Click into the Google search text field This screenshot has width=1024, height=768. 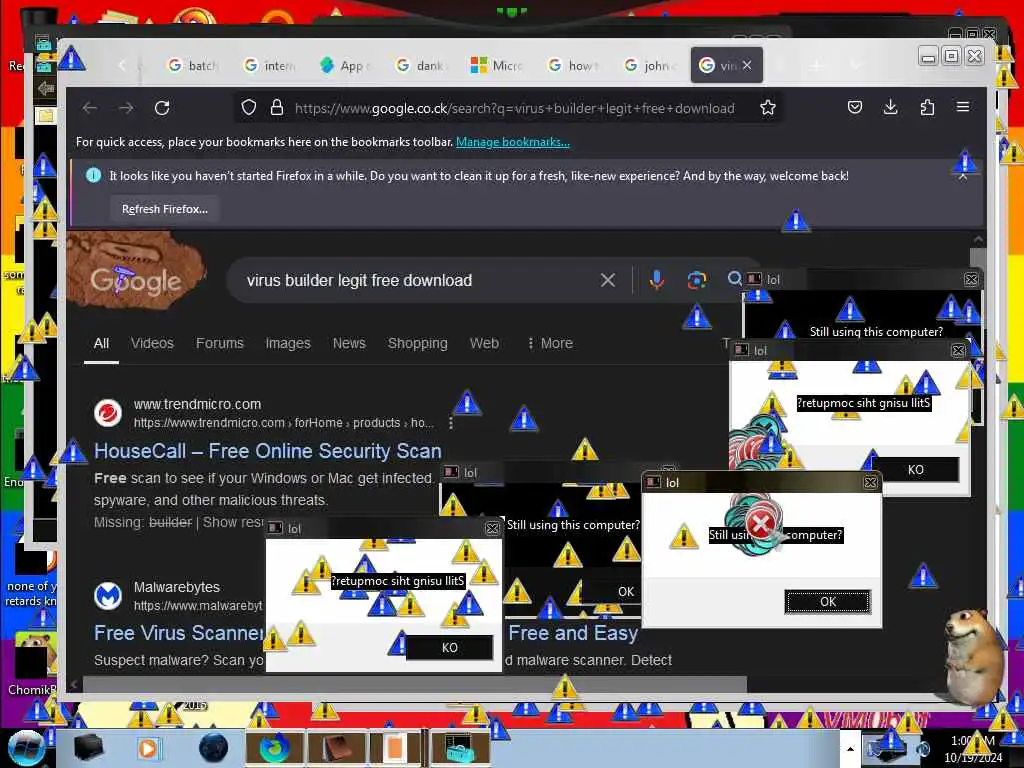tap(418, 280)
